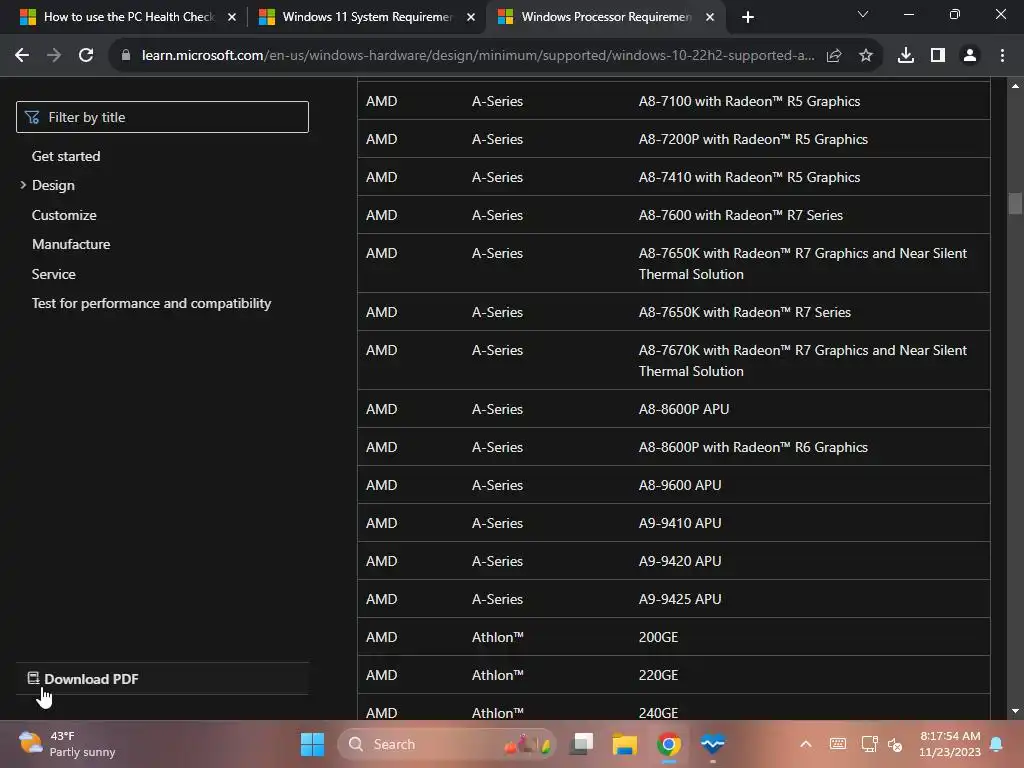Open Google Chrome from the taskbar
Image resolution: width=1024 pixels, height=768 pixels.
click(x=669, y=744)
